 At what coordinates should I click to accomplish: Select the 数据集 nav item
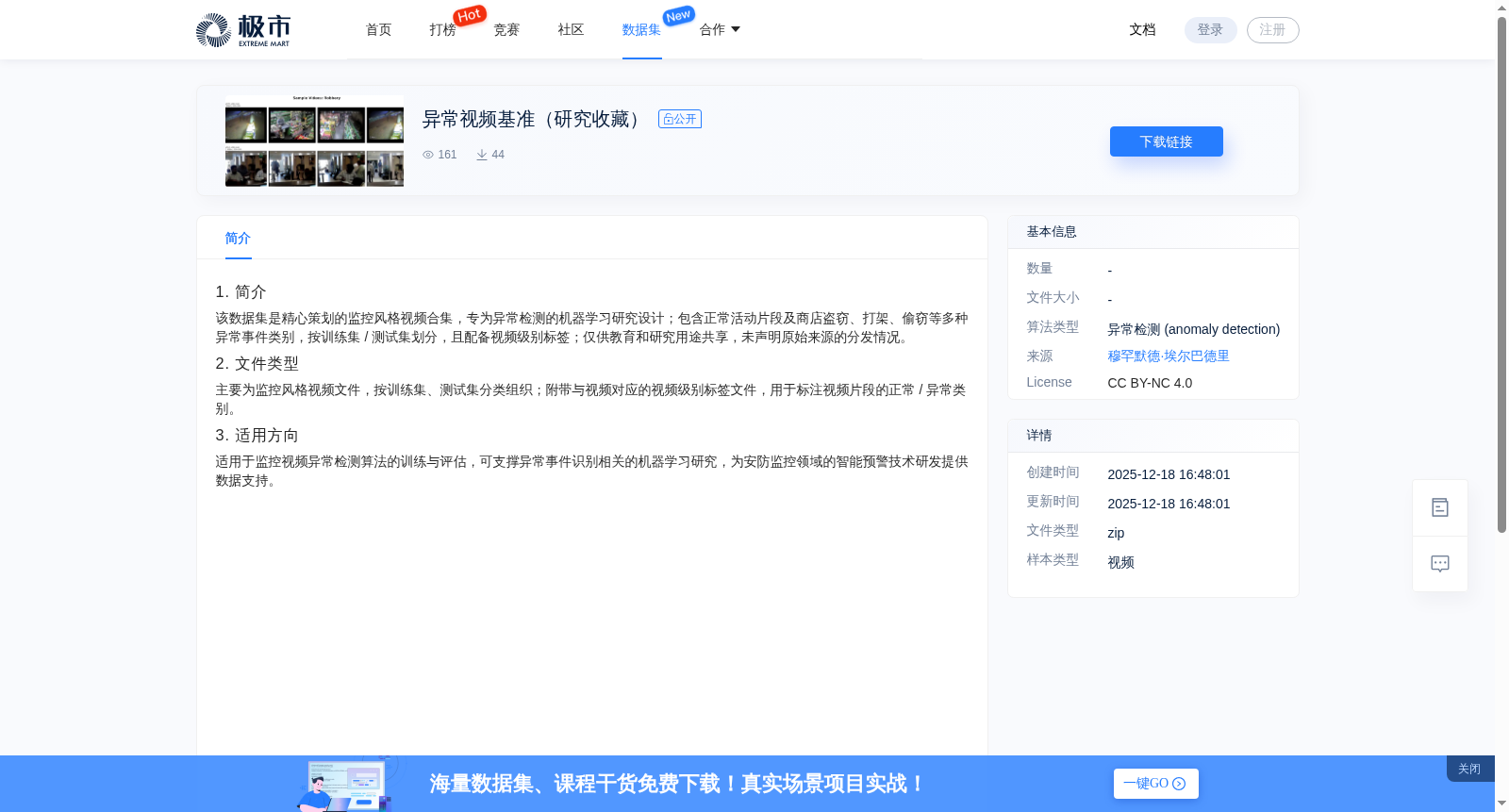(641, 29)
